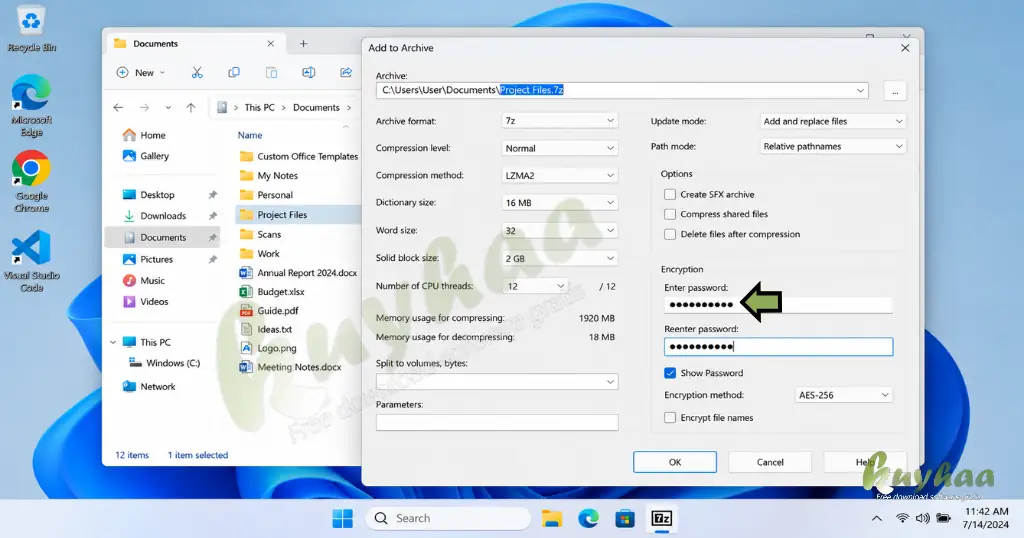Click the Paste icon in Explorer toolbar

271,72
